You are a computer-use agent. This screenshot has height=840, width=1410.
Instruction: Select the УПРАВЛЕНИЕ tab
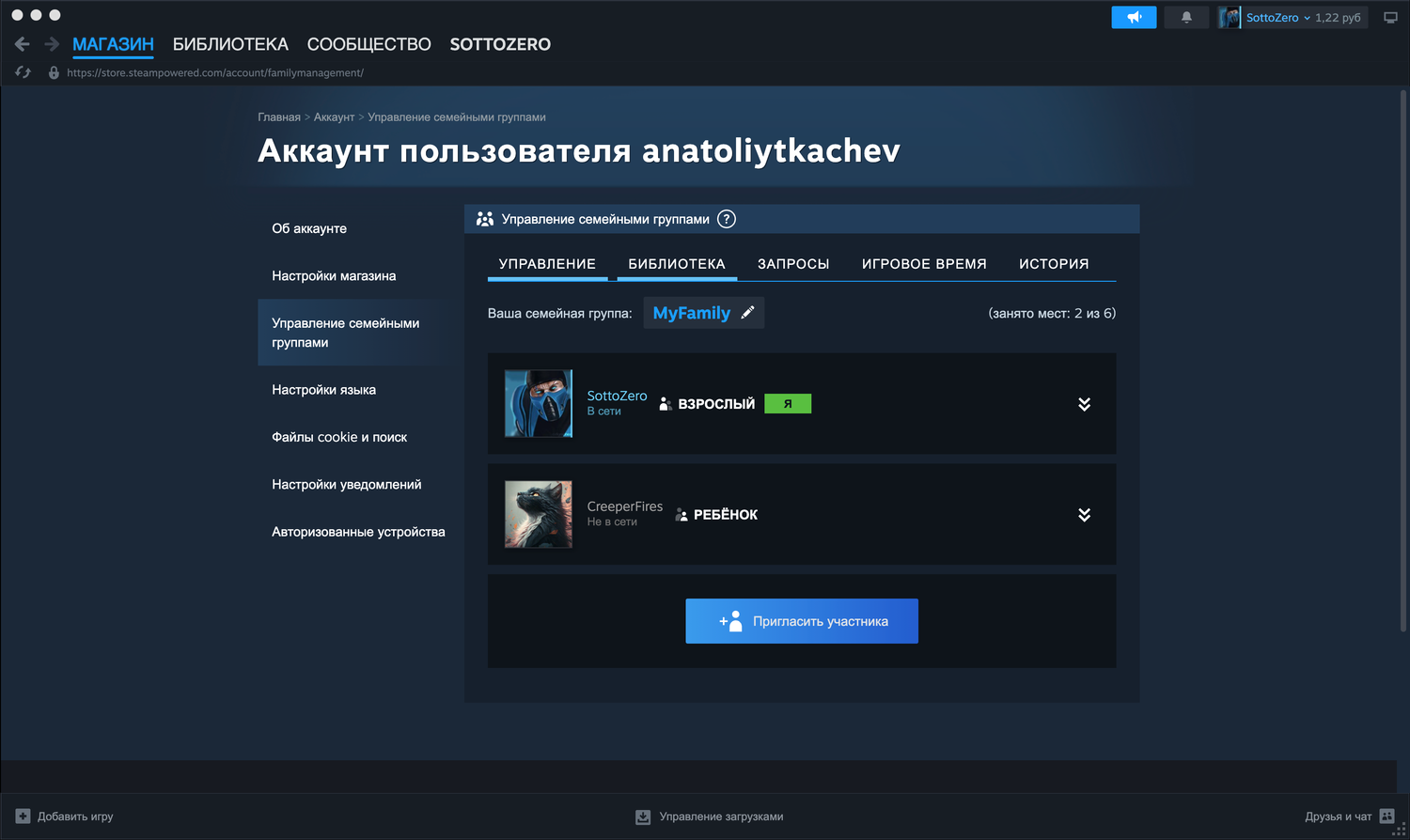tap(547, 264)
